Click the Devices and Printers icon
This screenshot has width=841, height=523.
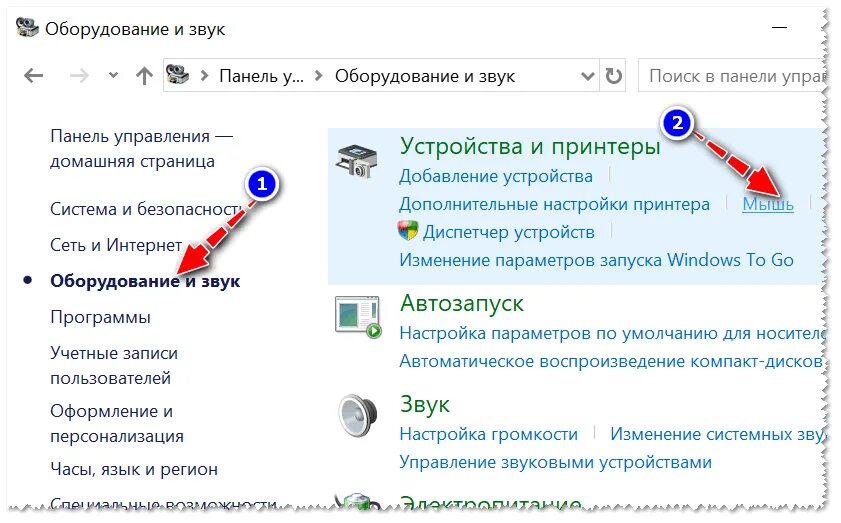pyautogui.click(x=357, y=160)
